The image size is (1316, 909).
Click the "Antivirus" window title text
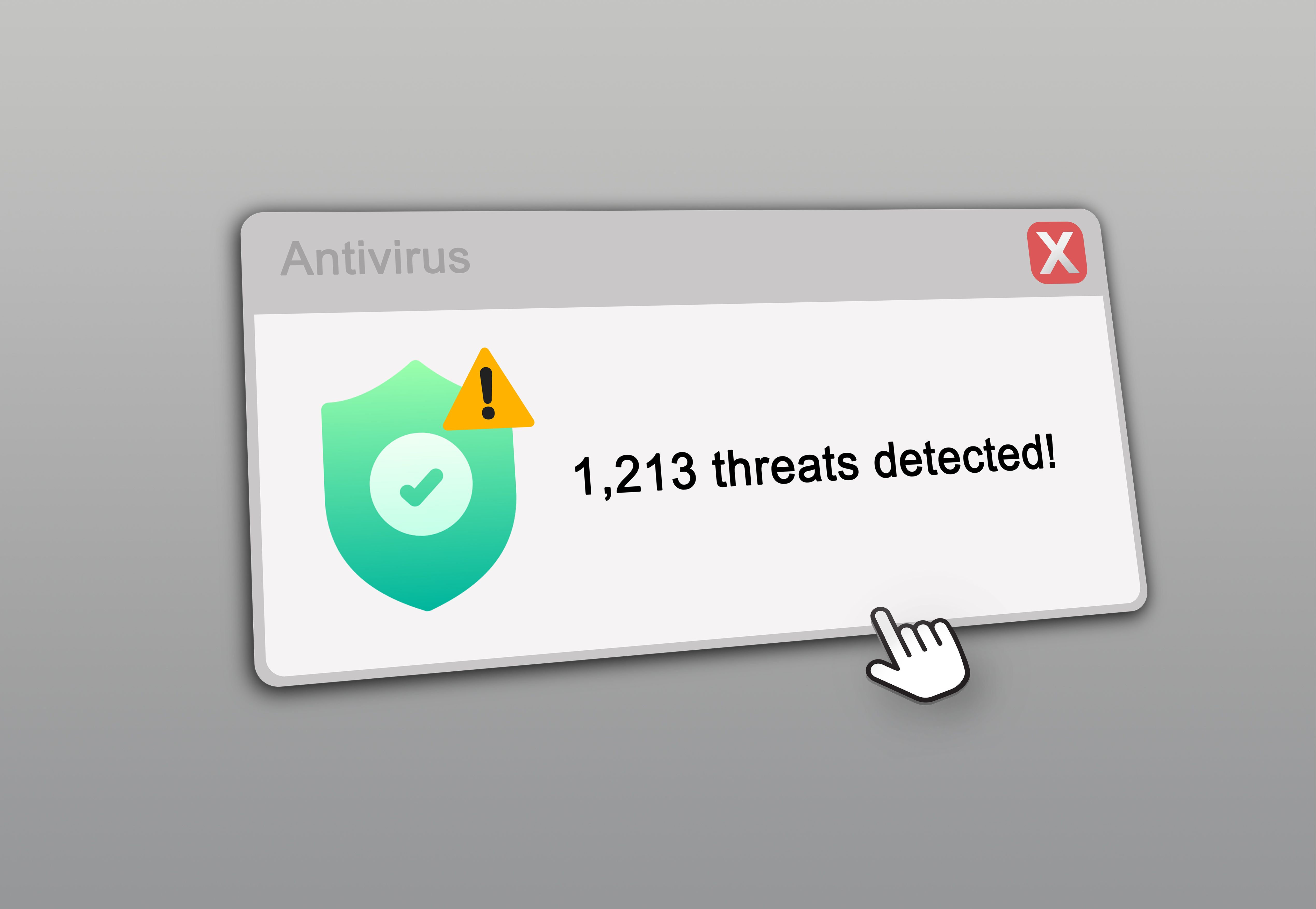coord(375,258)
